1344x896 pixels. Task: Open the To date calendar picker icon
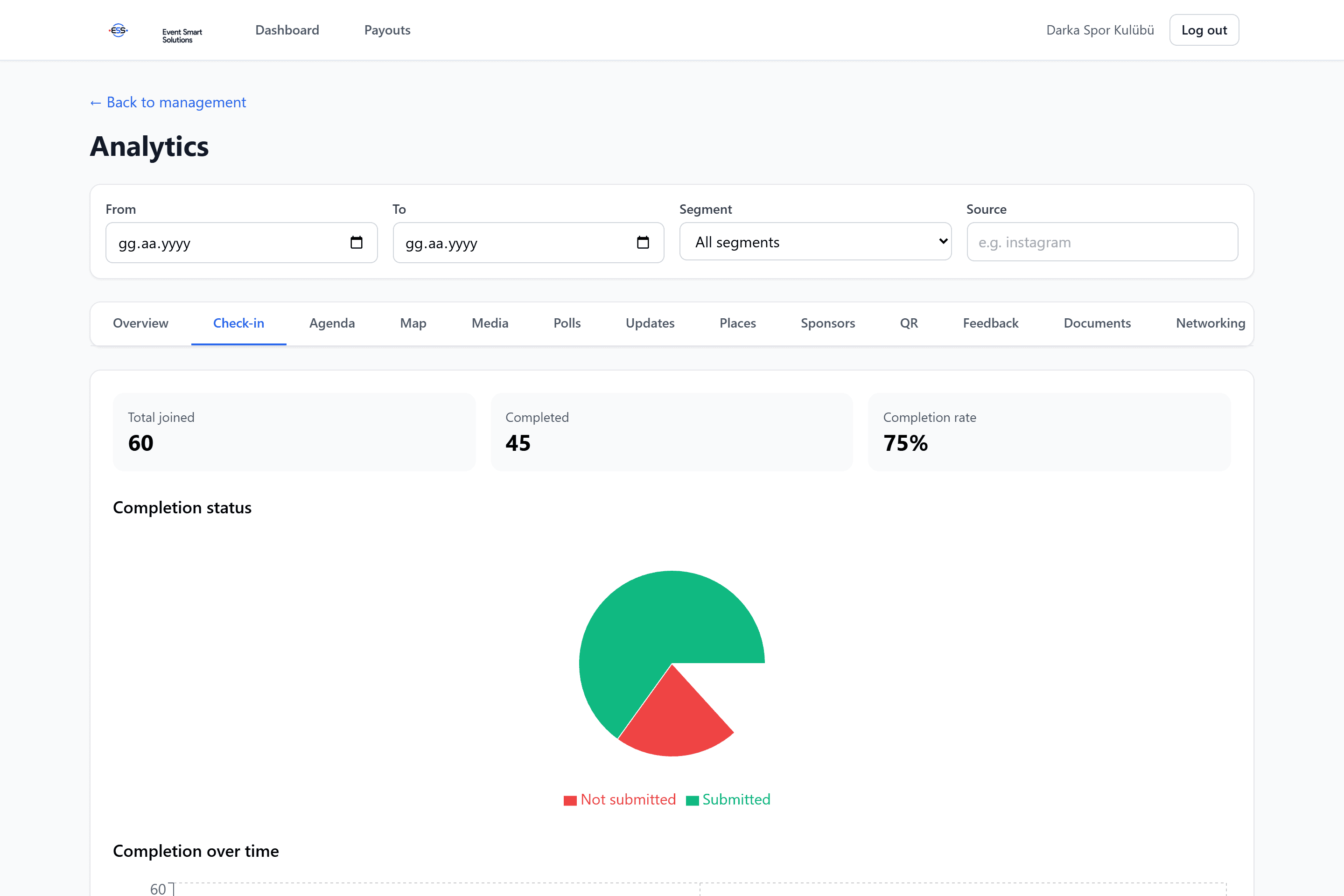click(x=643, y=242)
